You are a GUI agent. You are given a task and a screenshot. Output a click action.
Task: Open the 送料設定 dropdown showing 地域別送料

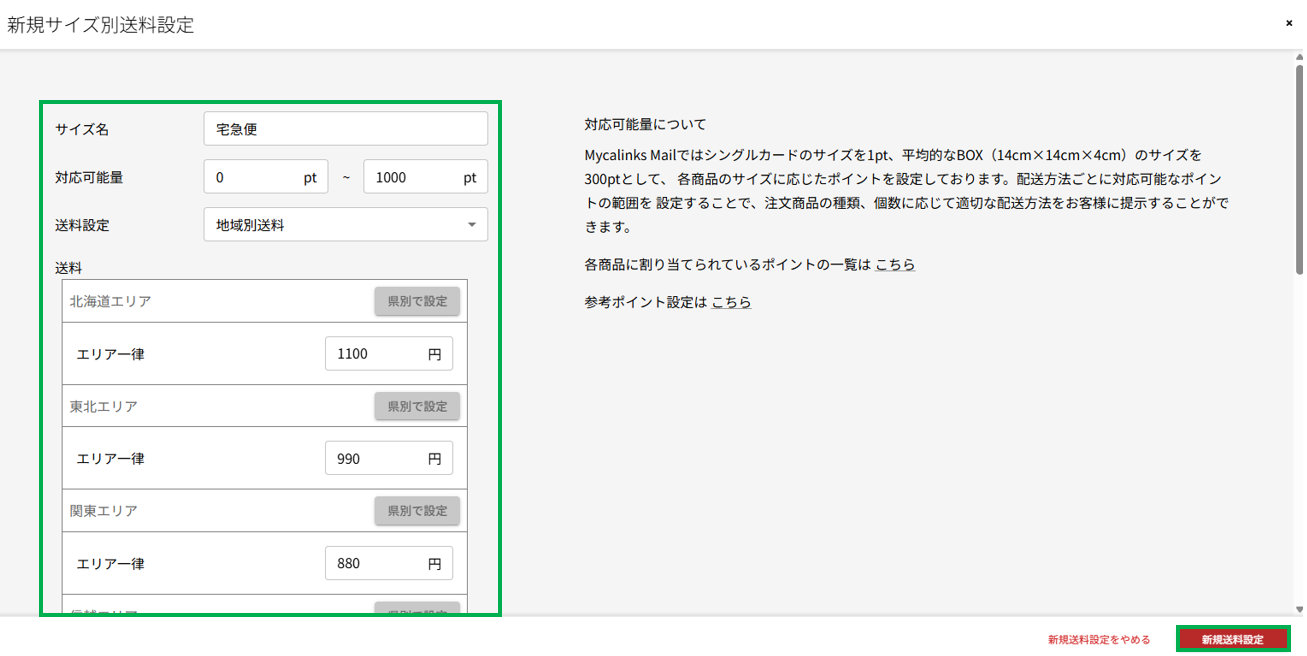pyautogui.click(x=335, y=225)
